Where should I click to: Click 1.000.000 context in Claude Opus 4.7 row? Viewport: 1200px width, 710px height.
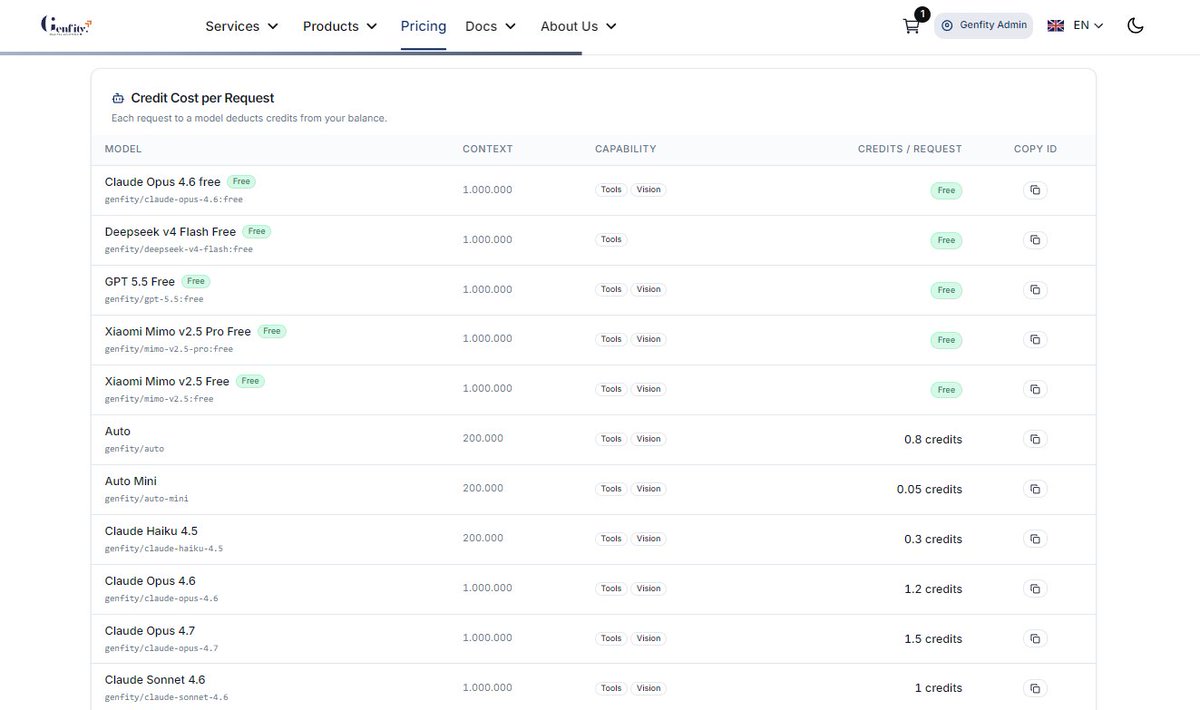tap(487, 638)
